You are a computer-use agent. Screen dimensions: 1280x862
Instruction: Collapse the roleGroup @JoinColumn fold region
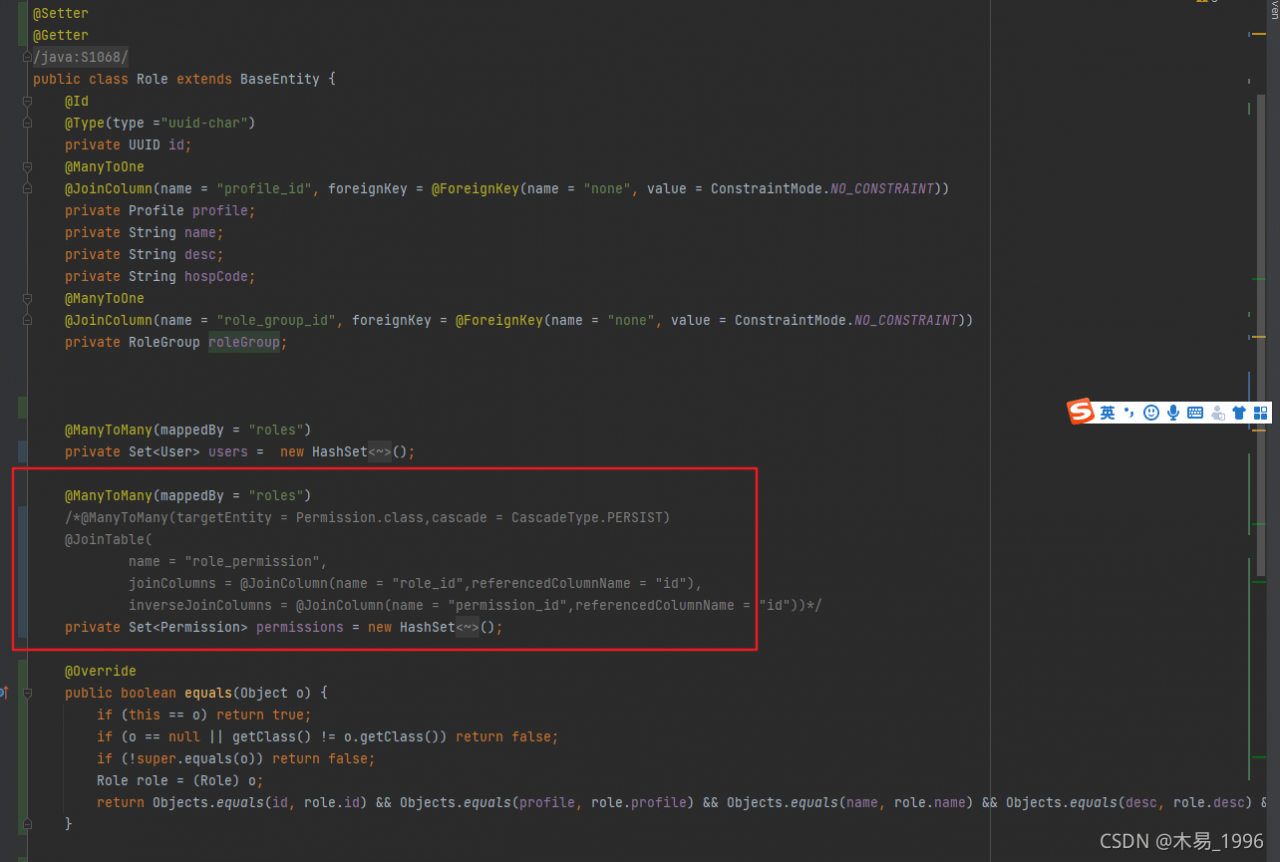[27, 319]
